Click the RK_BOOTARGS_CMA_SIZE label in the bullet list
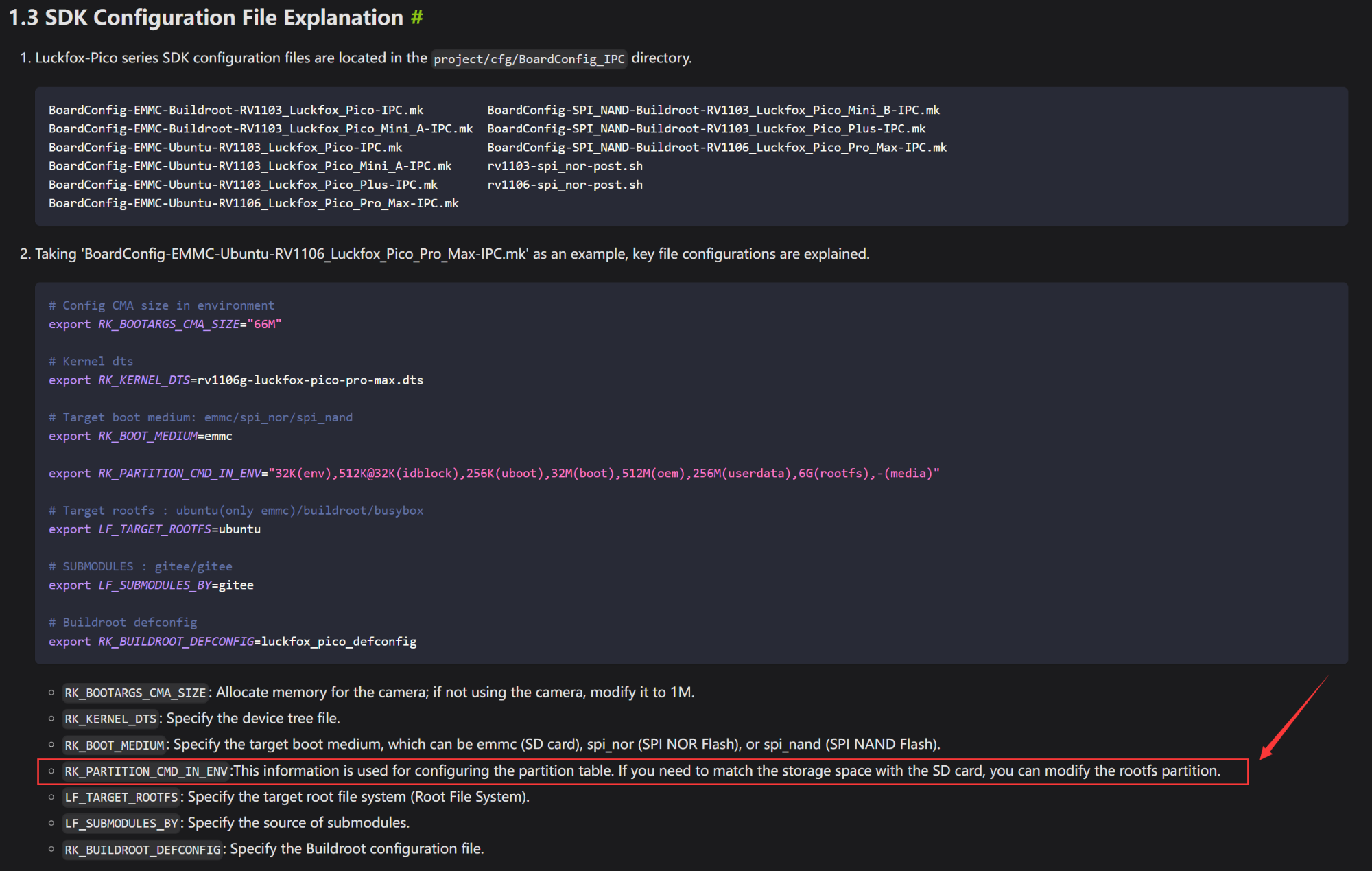The height and width of the screenshot is (871, 1372). pos(135,693)
